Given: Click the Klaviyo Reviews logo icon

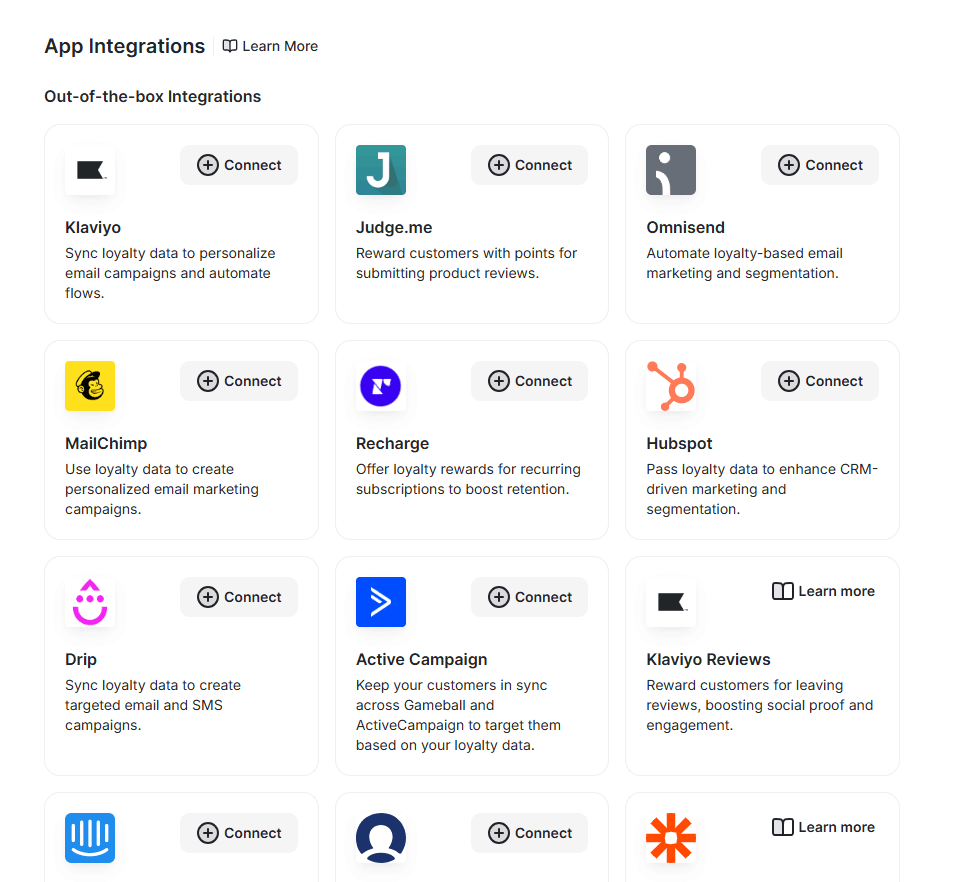Looking at the screenshot, I should [671, 602].
